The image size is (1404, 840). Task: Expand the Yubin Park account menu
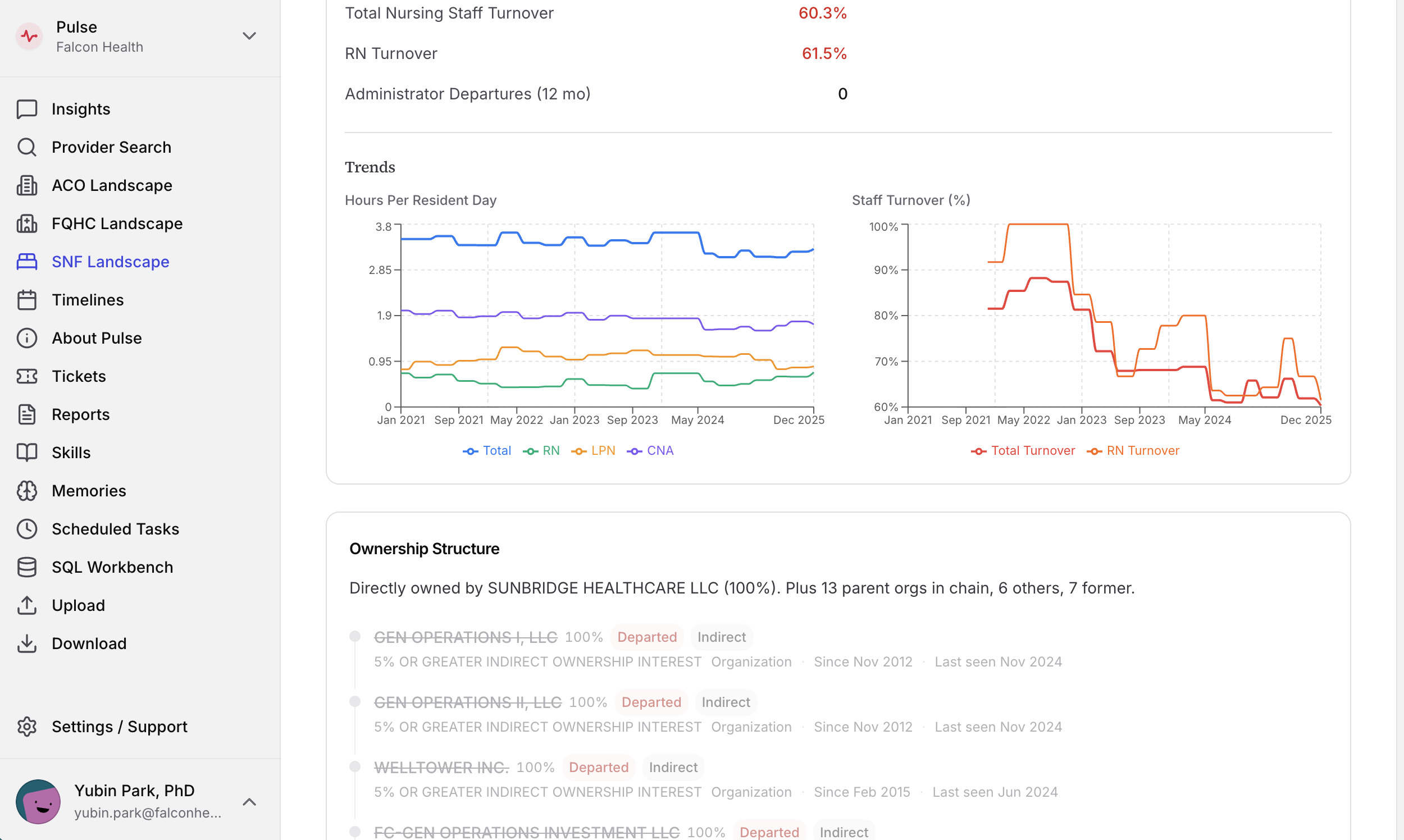pyautogui.click(x=249, y=802)
